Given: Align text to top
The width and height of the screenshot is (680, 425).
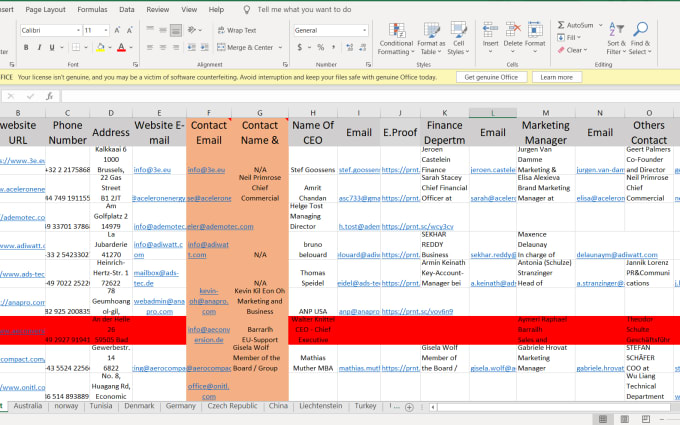Looking at the screenshot, I should click(150, 30).
